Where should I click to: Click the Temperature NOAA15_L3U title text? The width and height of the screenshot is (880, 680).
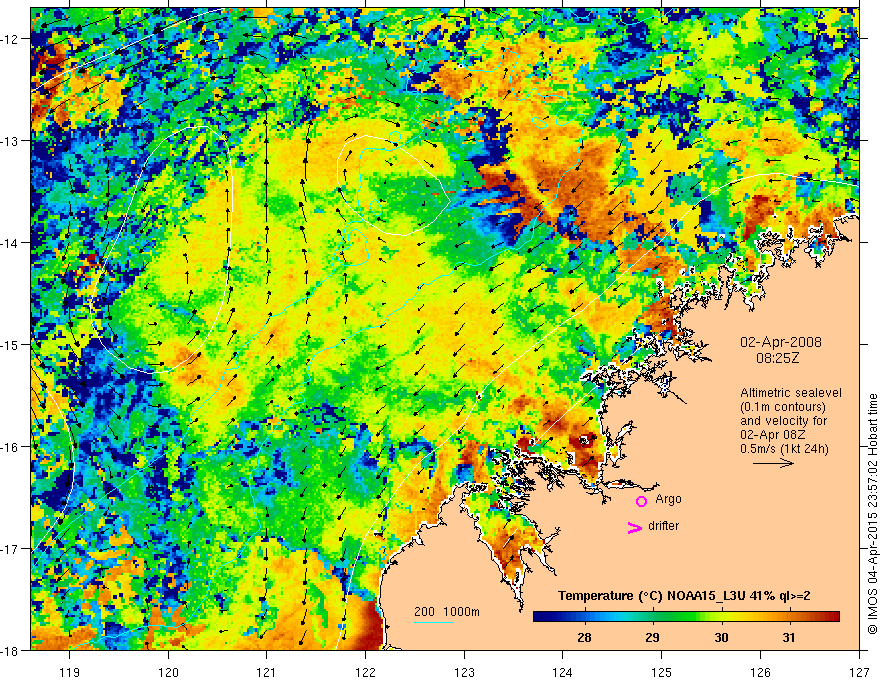pos(684,596)
